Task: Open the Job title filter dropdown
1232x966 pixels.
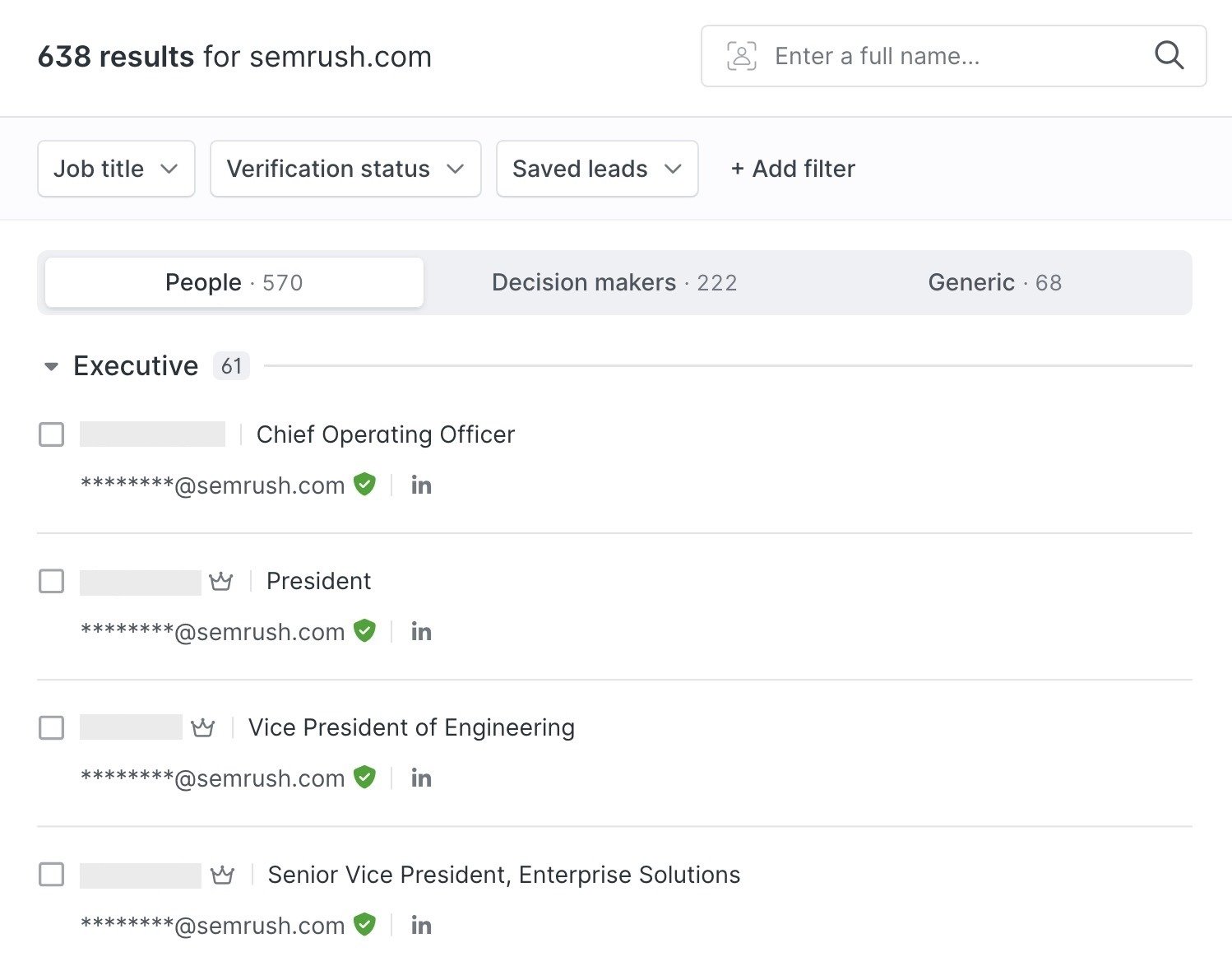Action: coord(116,169)
